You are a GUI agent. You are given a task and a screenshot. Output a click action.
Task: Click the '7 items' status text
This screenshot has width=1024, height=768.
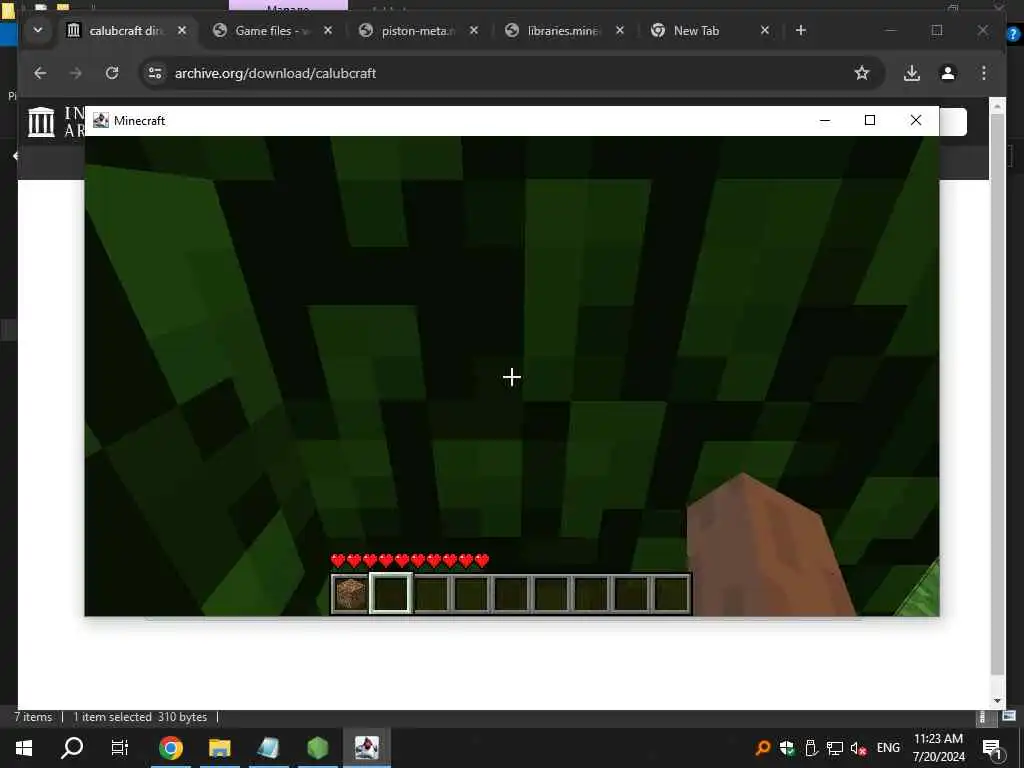[x=33, y=717]
